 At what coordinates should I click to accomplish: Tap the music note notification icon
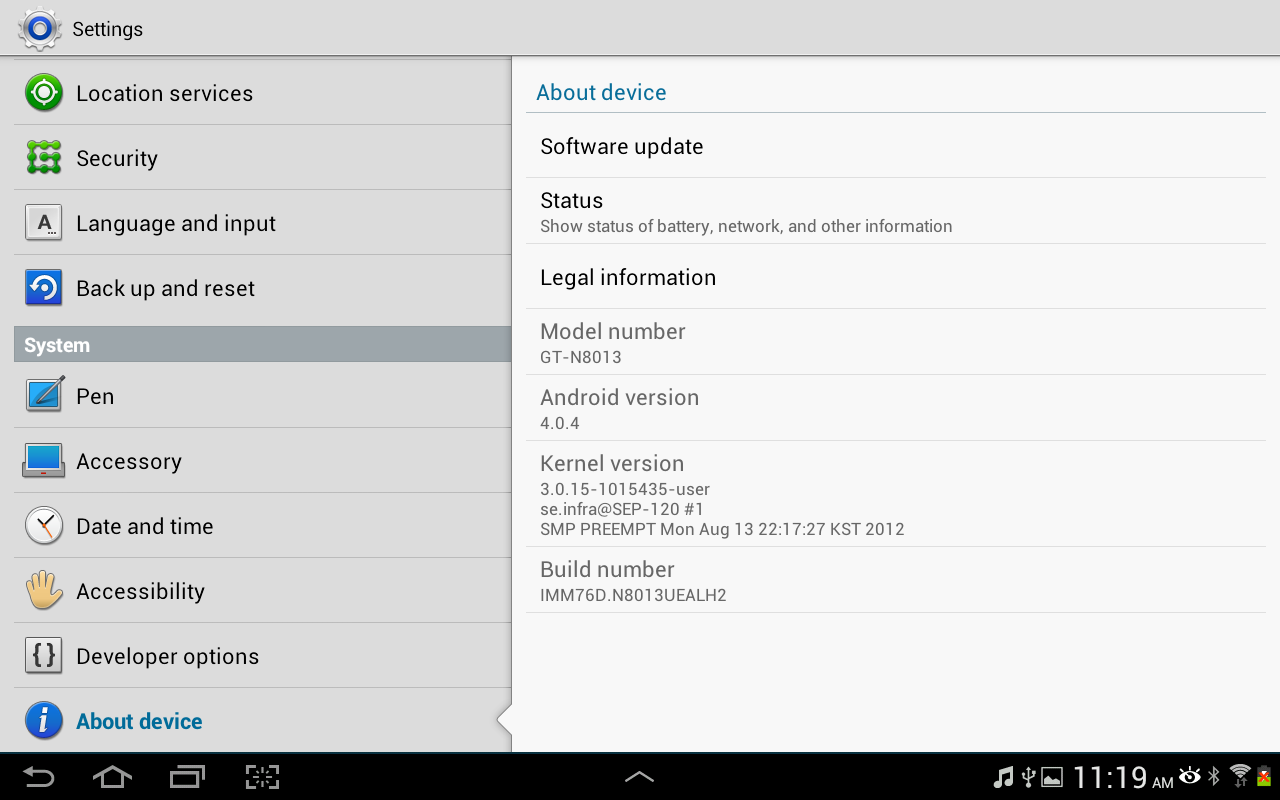(1003, 777)
